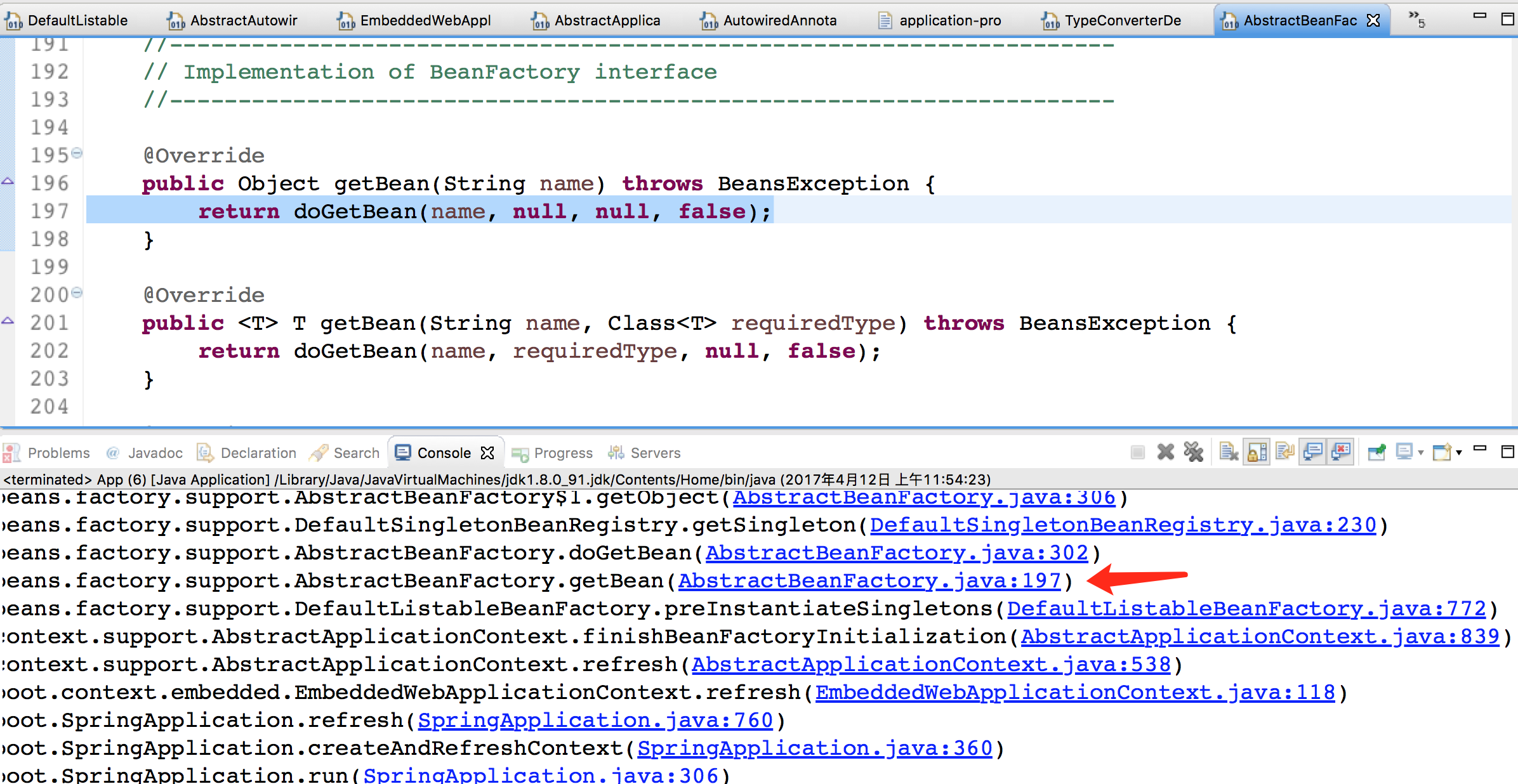Maximize the Console view panel
The width and height of the screenshot is (1518, 784).
1508,452
